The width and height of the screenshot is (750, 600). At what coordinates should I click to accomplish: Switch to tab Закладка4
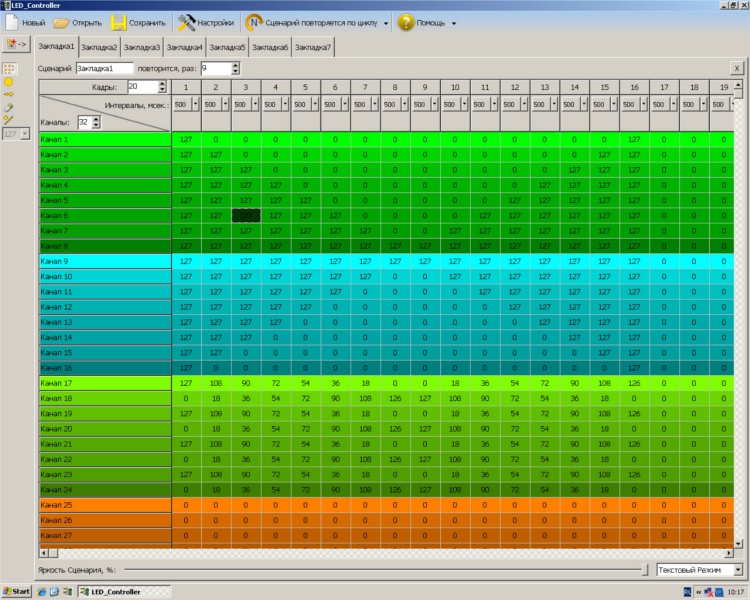(x=185, y=47)
